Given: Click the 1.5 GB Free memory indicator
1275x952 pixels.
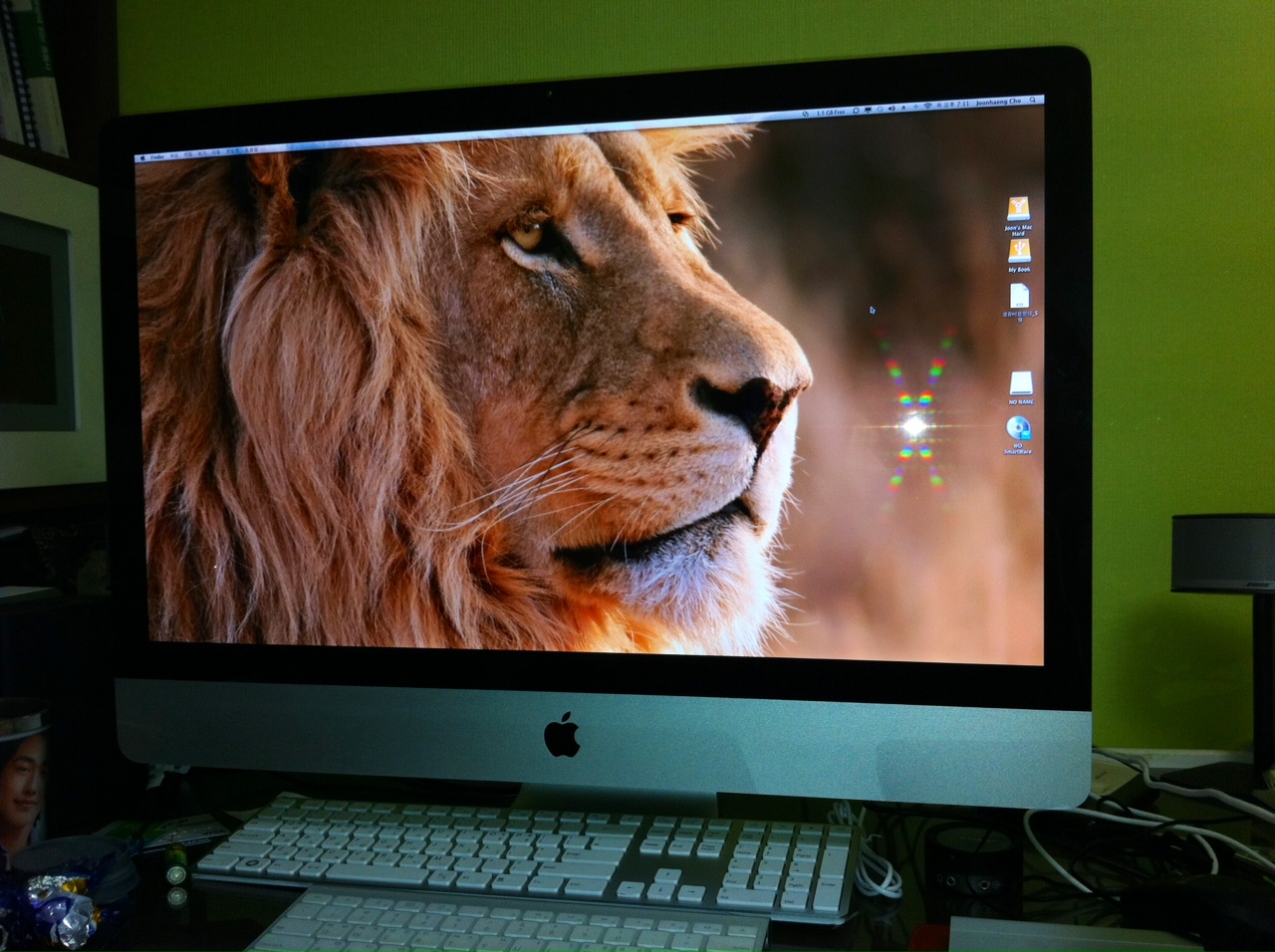Looking at the screenshot, I should 829,112.
